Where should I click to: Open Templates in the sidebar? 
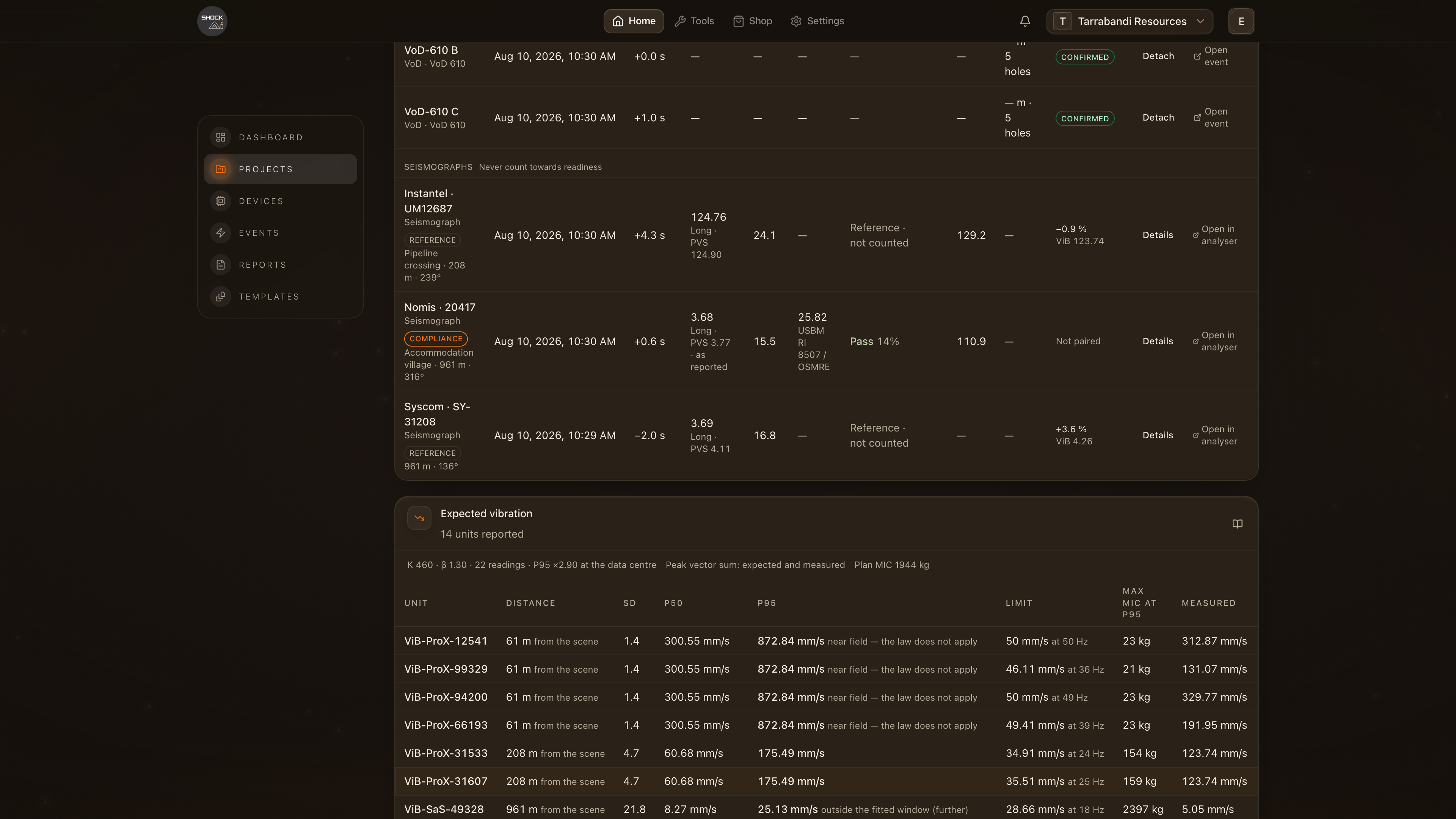(280, 297)
